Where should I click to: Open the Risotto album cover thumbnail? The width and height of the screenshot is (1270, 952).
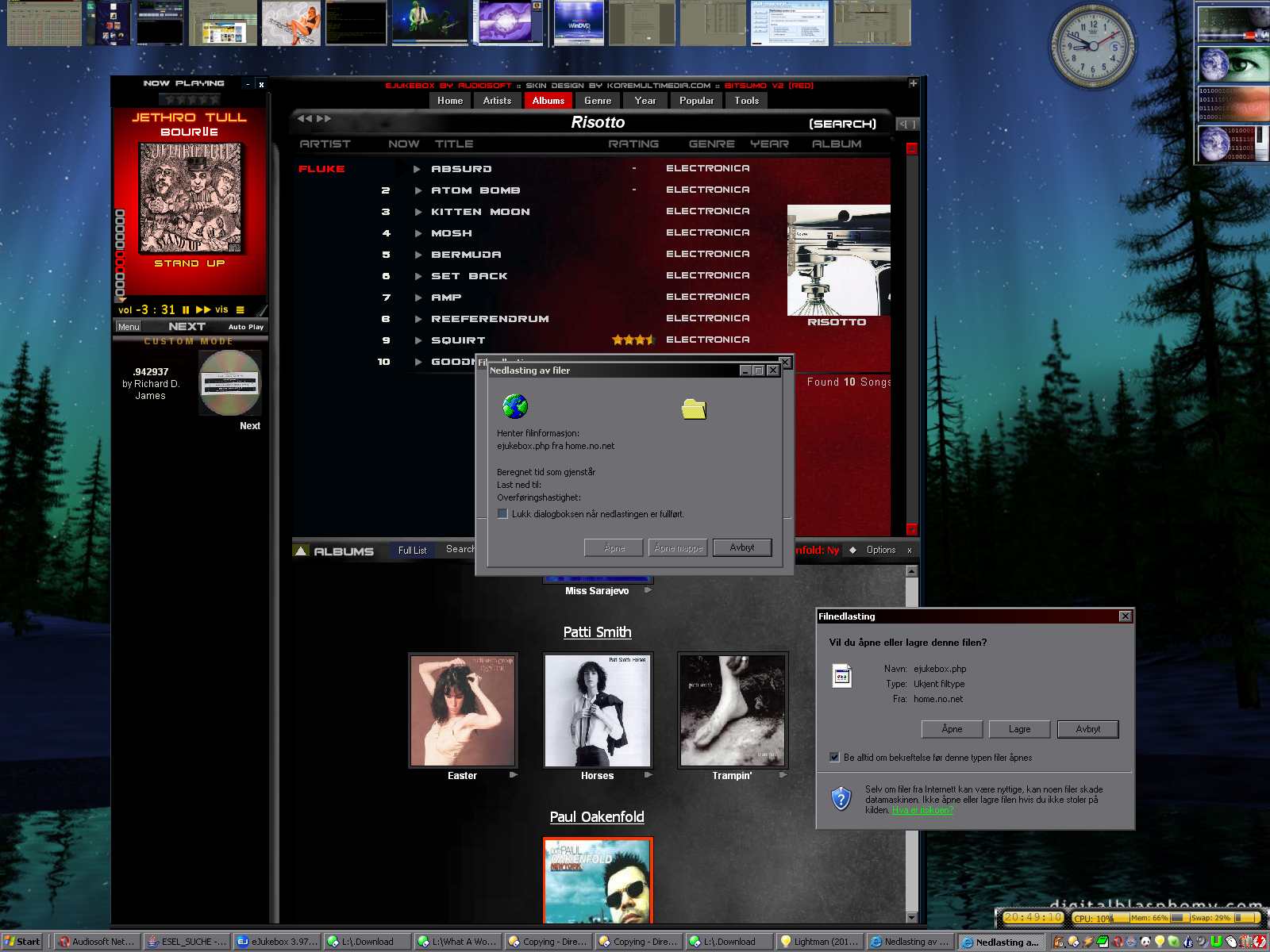838,260
